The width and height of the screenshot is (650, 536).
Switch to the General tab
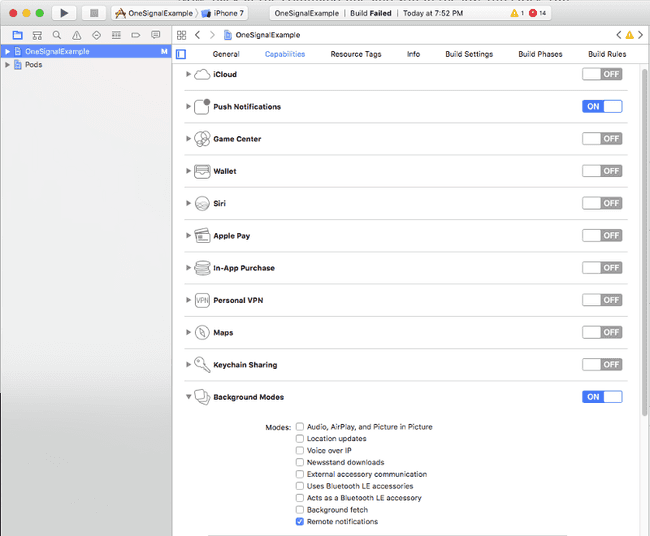226,54
